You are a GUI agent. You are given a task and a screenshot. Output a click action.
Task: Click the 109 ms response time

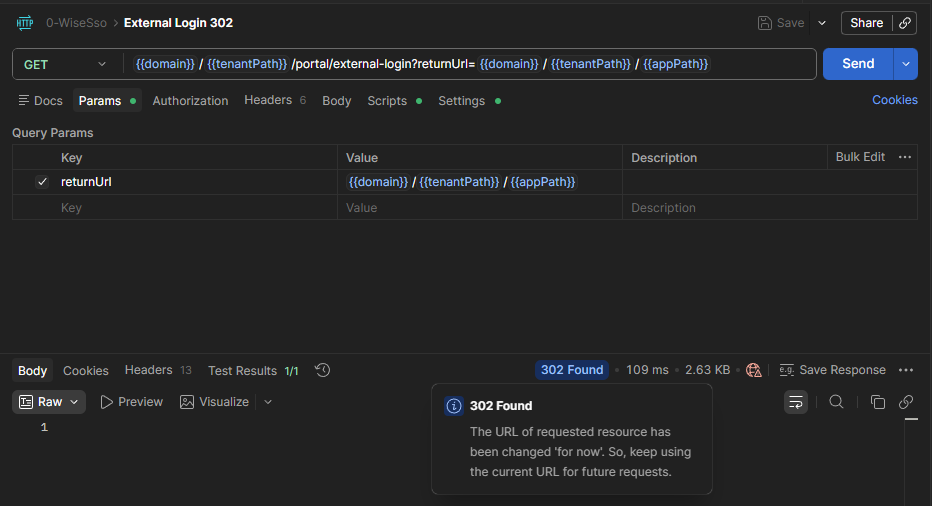(647, 370)
